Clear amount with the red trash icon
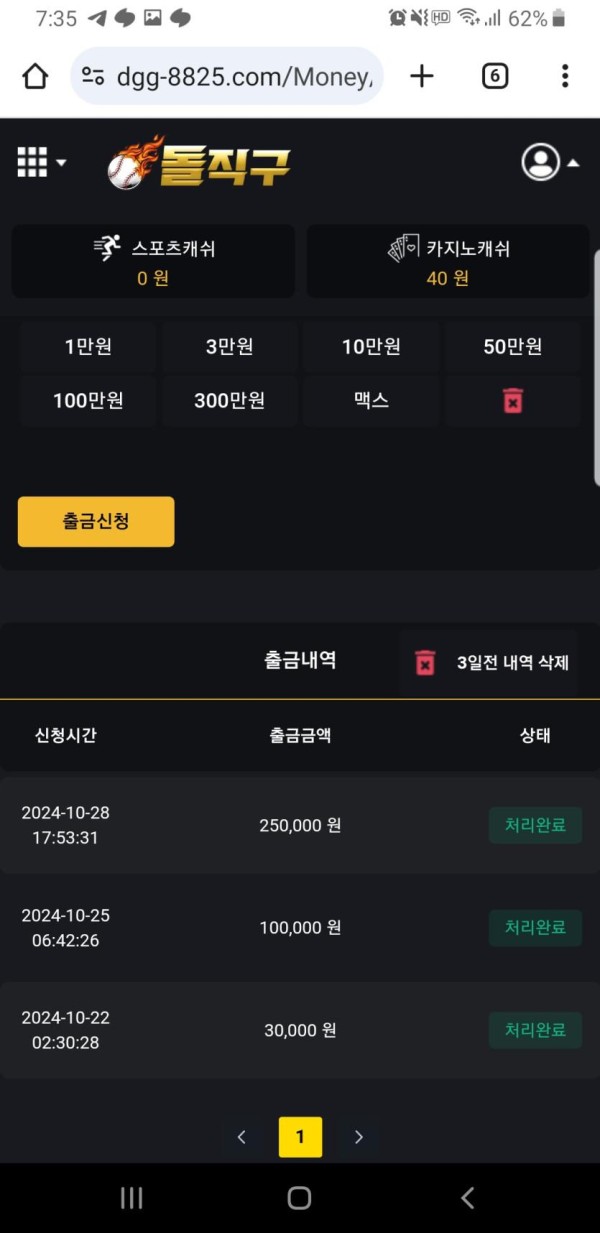The height and width of the screenshot is (1233, 600). pyautogui.click(x=513, y=401)
